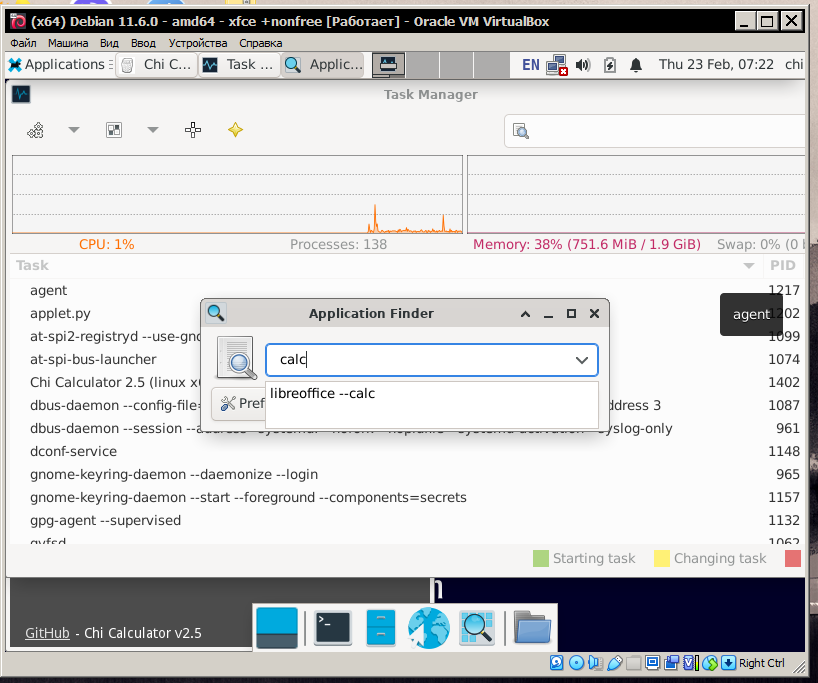Click the yellow star toolbar icon

point(235,129)
